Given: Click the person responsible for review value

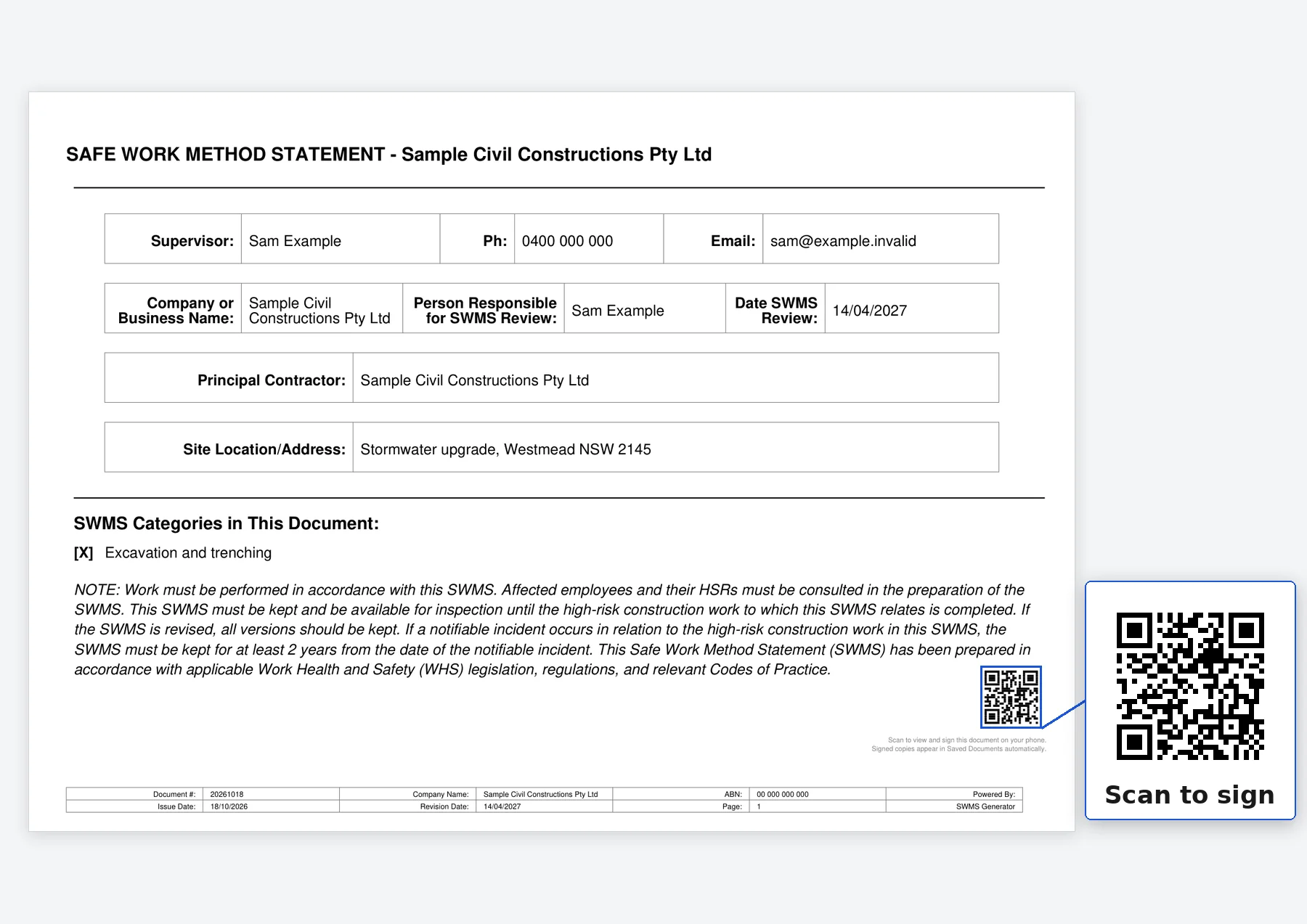Looking at the screenshot, I should [x=618, y=311].
